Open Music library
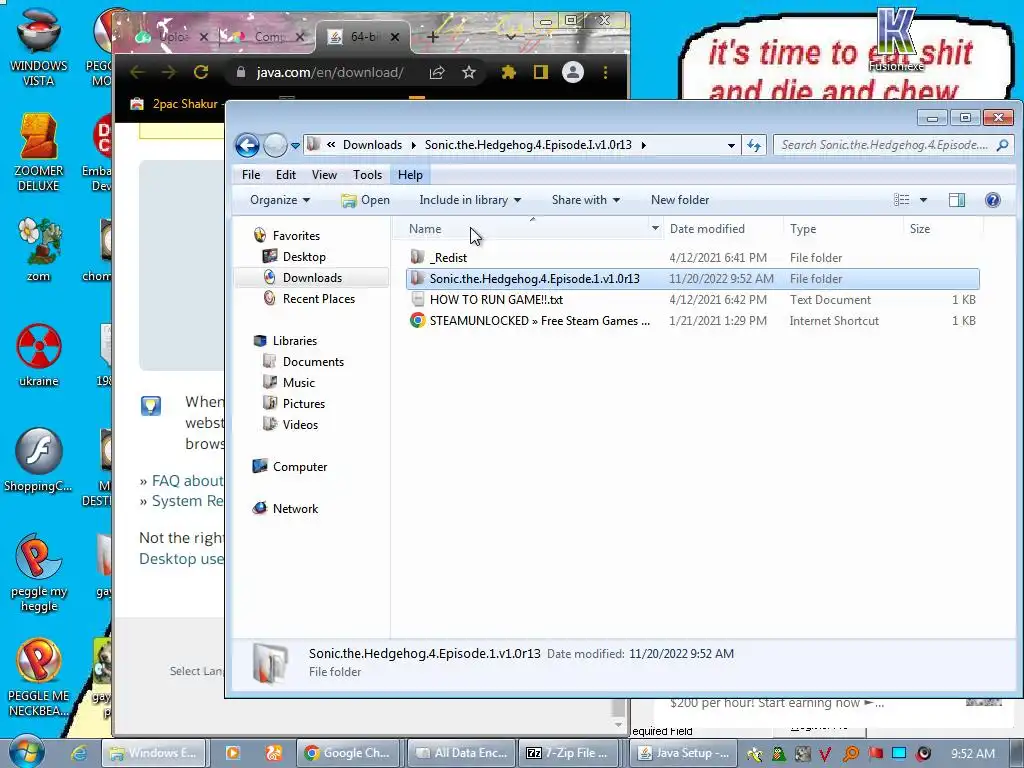Viewport: 1024px width, 768px height. (298, 383)
